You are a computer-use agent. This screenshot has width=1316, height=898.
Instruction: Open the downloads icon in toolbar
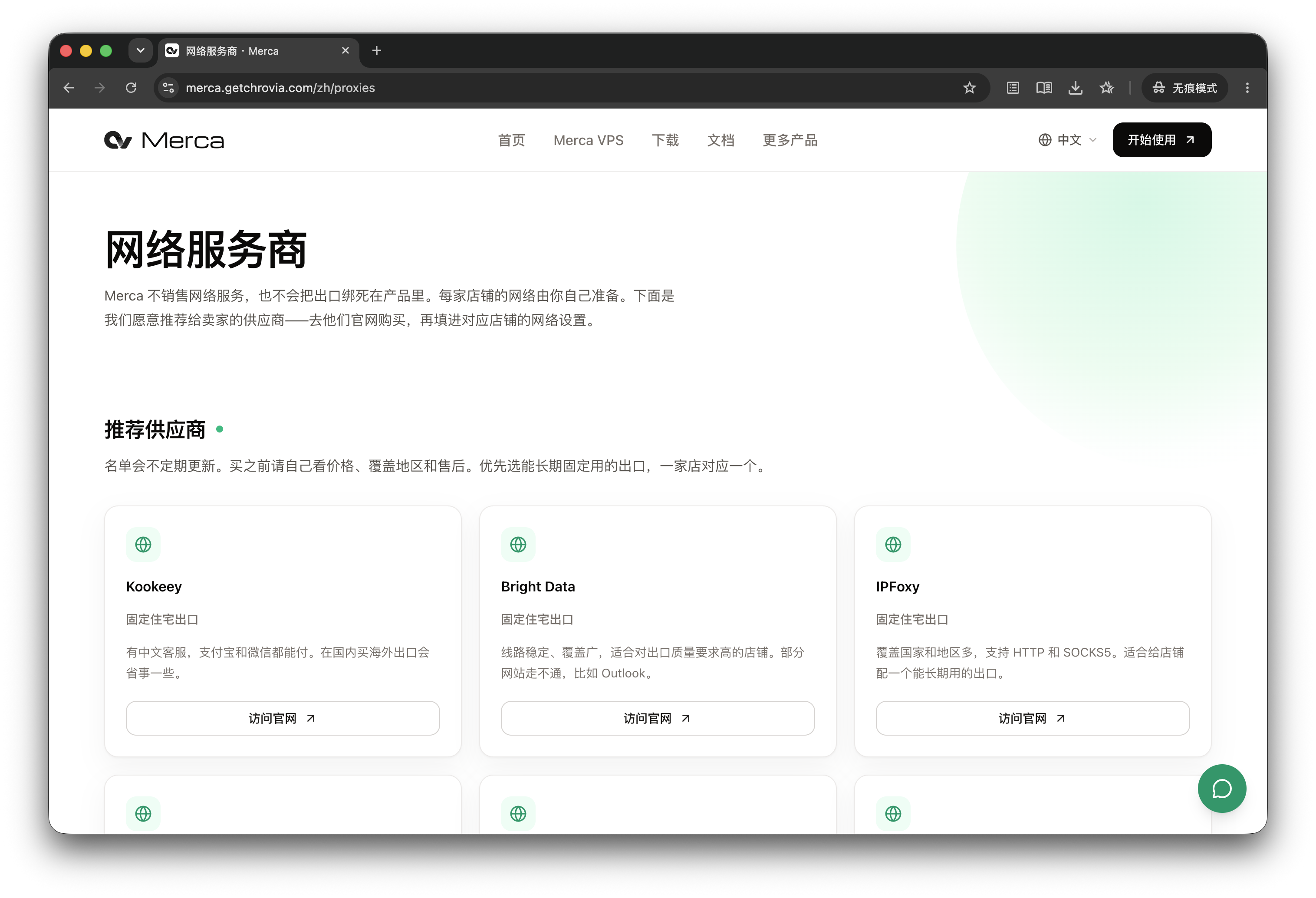(1075, 88)
